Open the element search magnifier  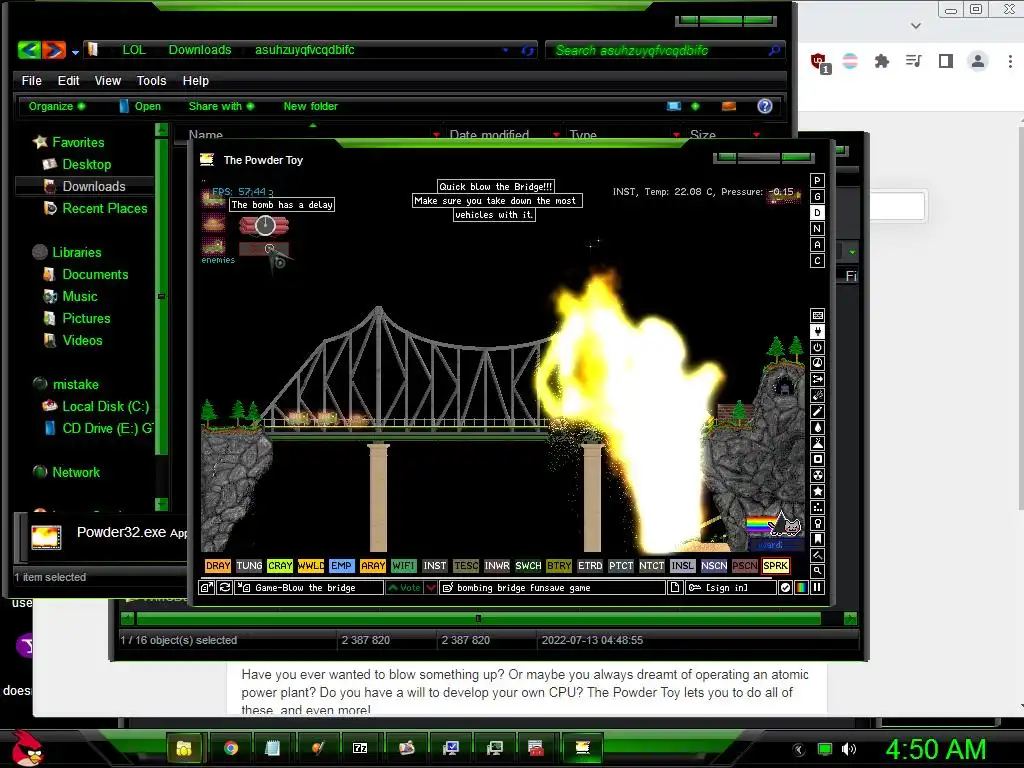click(x=817, y=571)
